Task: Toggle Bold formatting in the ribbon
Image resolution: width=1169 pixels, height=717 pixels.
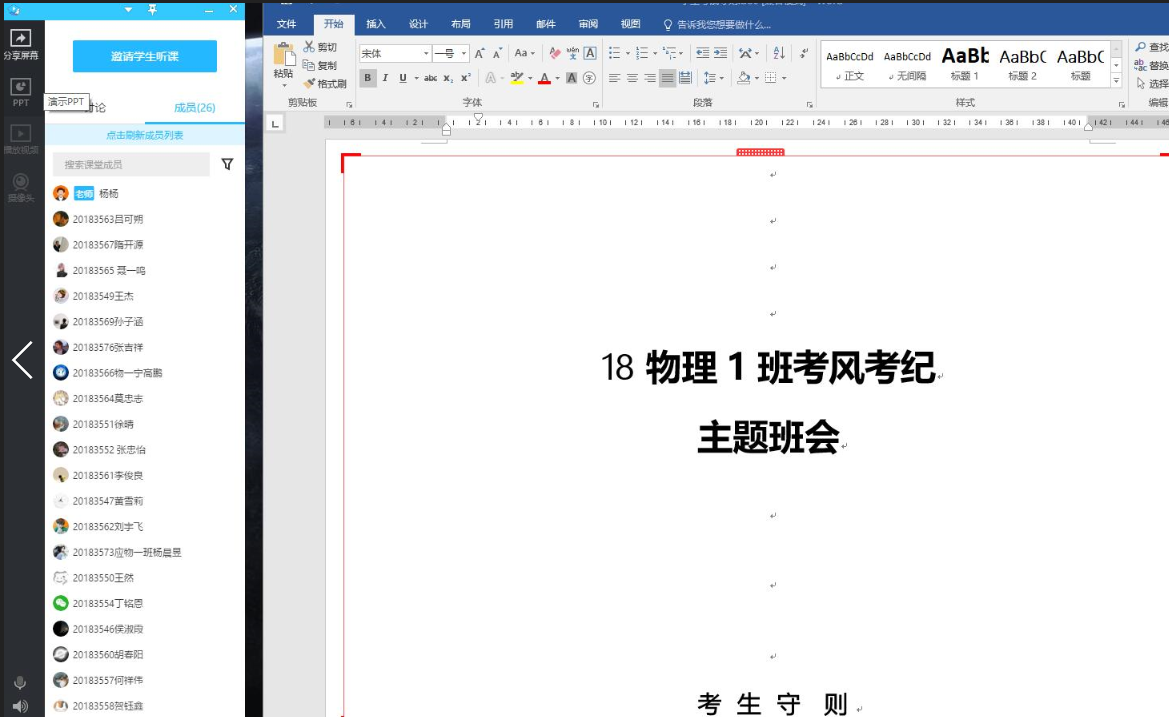Action: 367,78
